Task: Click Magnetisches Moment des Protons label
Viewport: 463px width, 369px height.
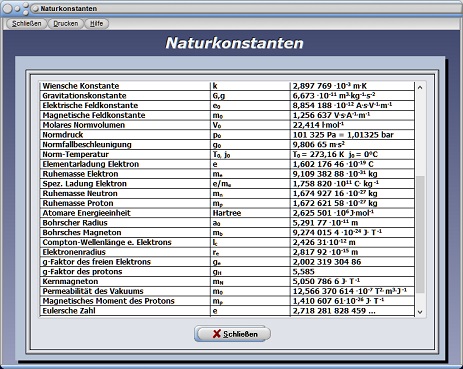Action: coord(108,301)
